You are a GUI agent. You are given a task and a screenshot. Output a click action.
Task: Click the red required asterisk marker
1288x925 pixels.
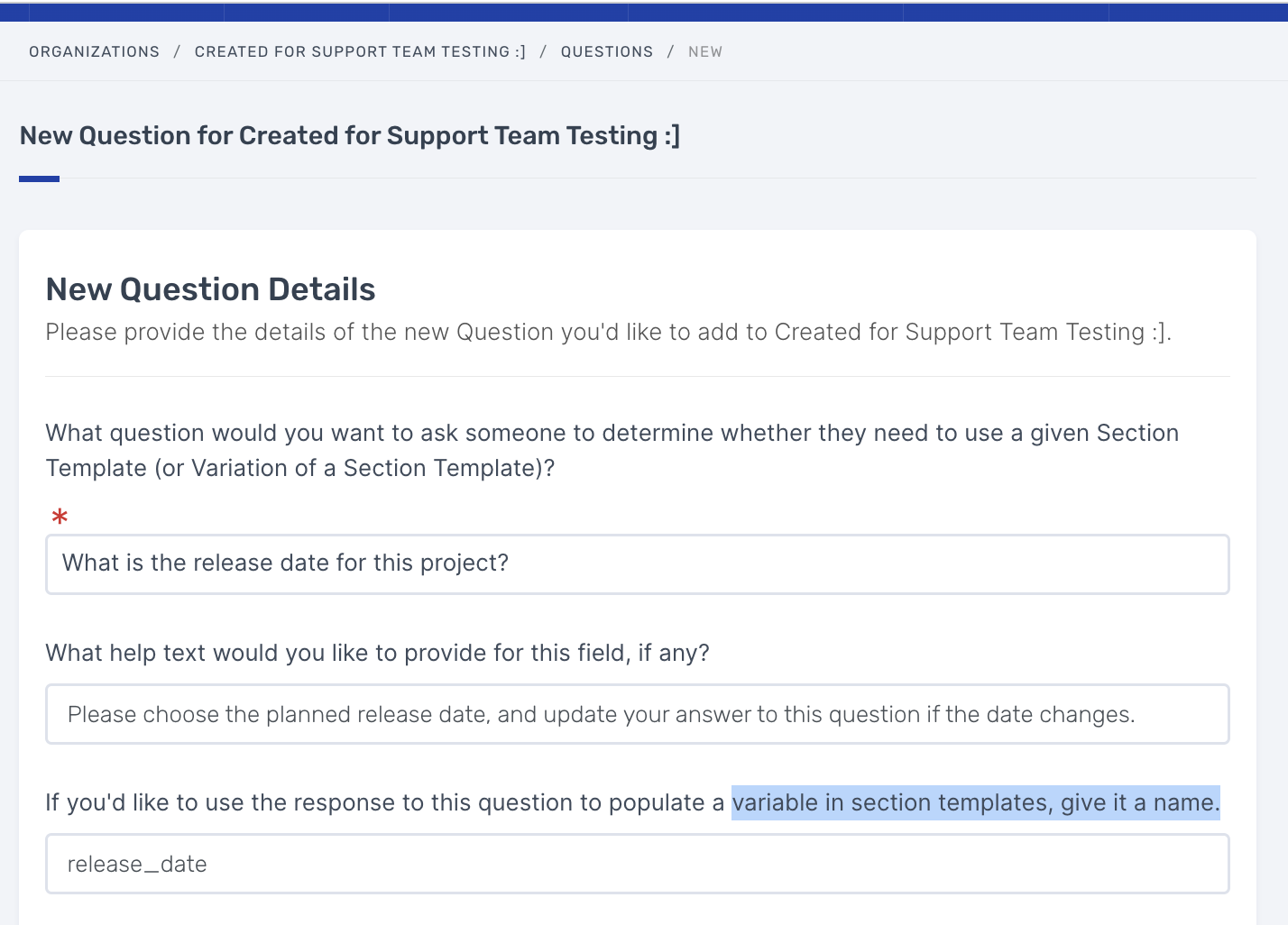60,517
